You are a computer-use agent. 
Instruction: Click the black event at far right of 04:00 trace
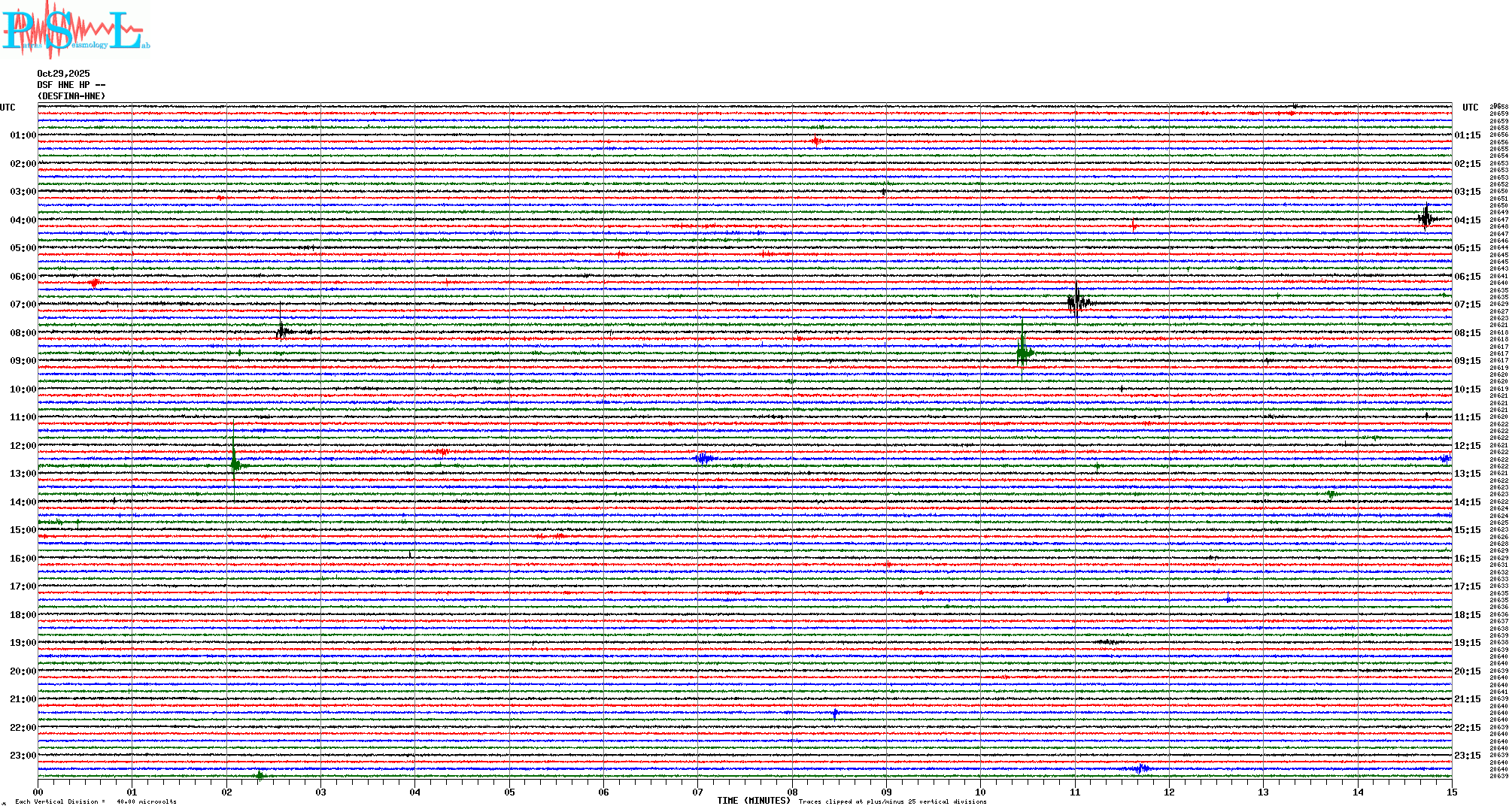pos(1425,218)
